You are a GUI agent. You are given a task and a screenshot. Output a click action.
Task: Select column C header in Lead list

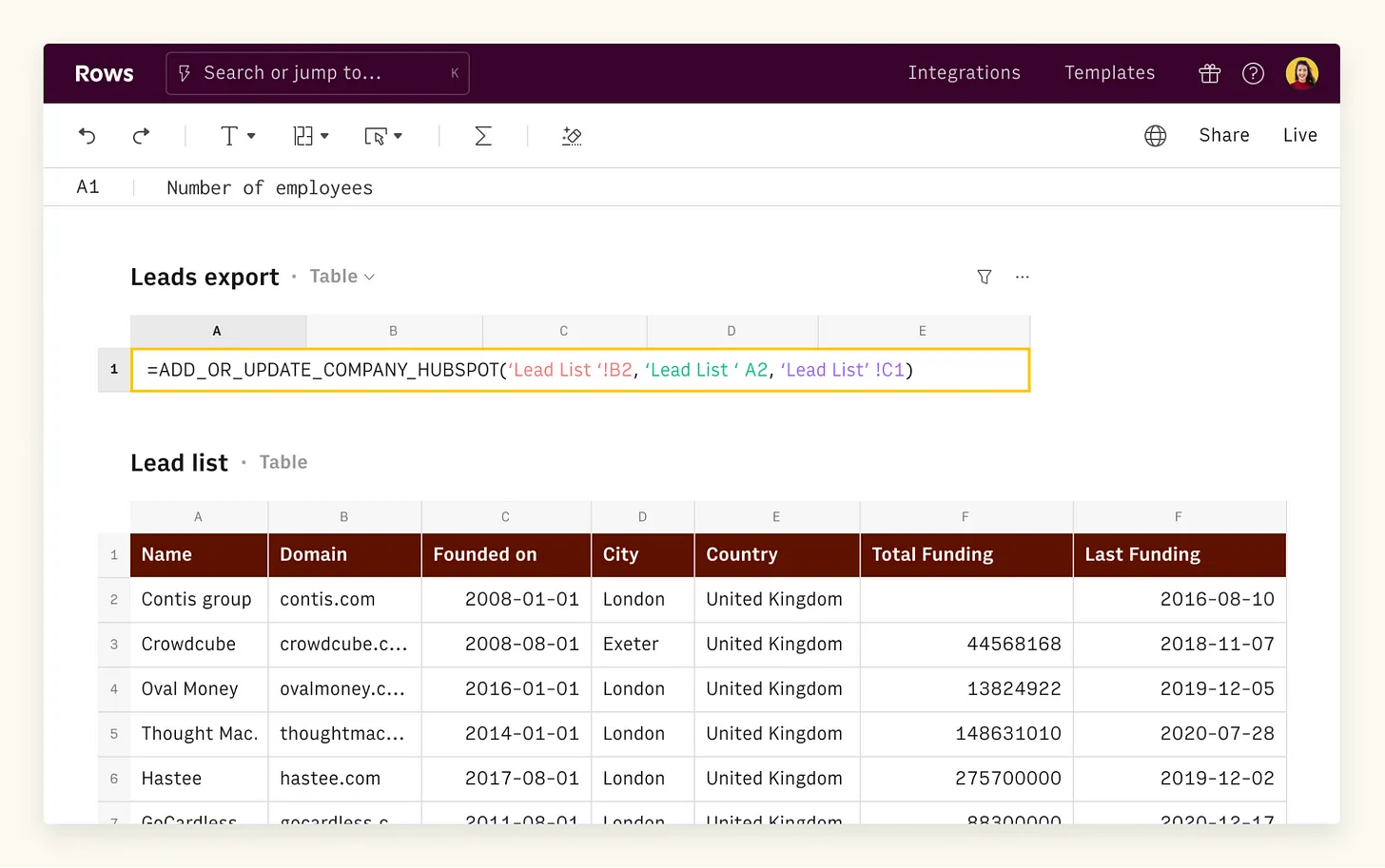pos(506,517)
